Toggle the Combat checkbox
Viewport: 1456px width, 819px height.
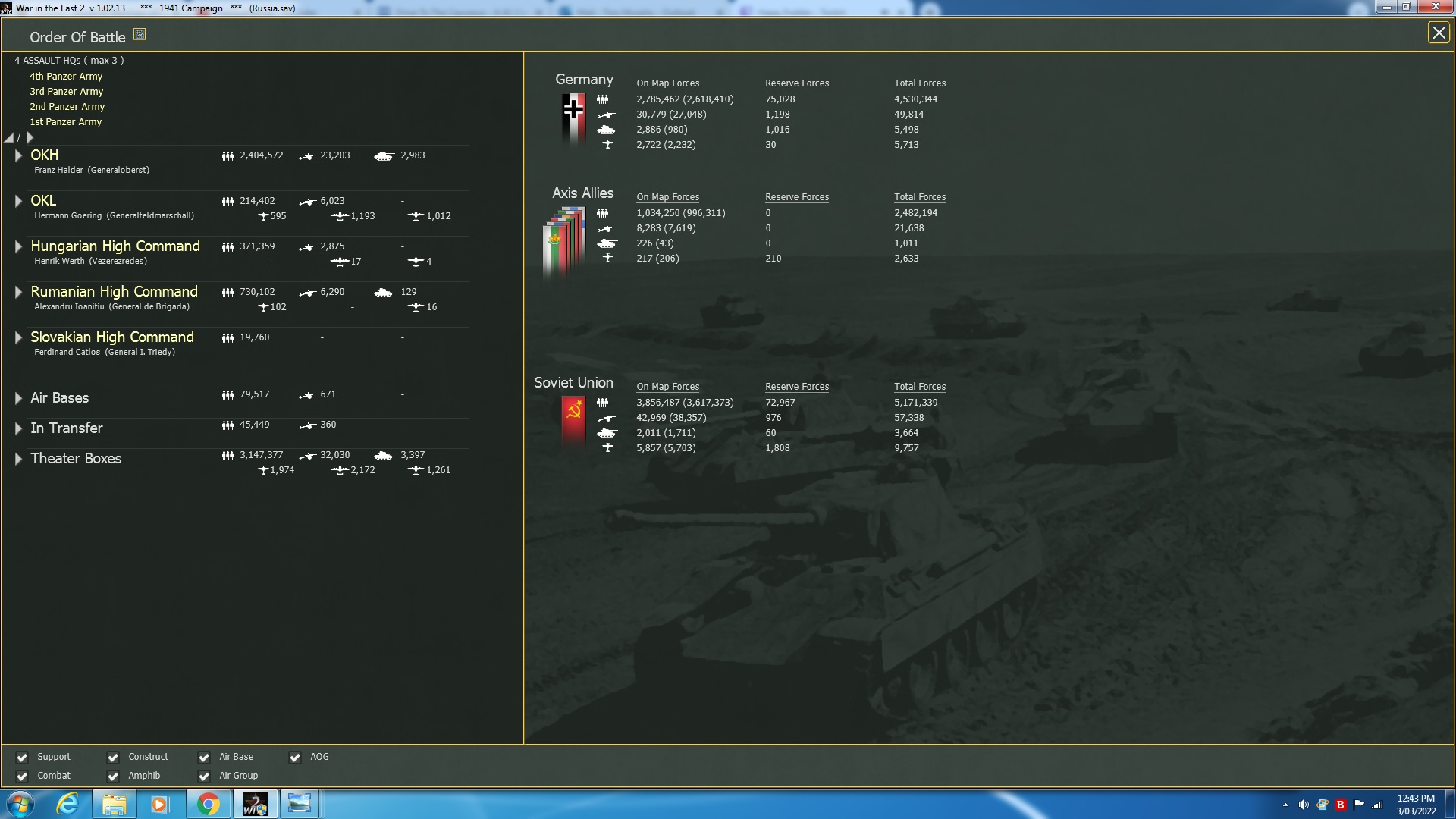point(22,777)
